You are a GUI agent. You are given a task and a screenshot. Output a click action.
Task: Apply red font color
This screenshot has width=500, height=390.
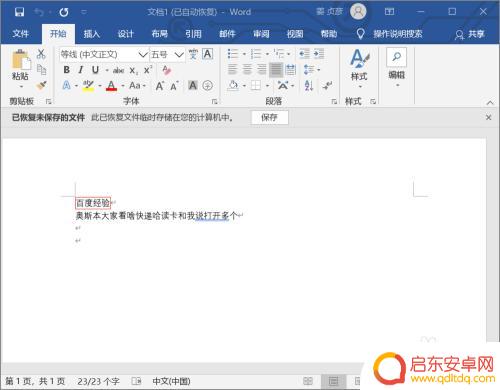pyautogui.click(x=111, y=86)
